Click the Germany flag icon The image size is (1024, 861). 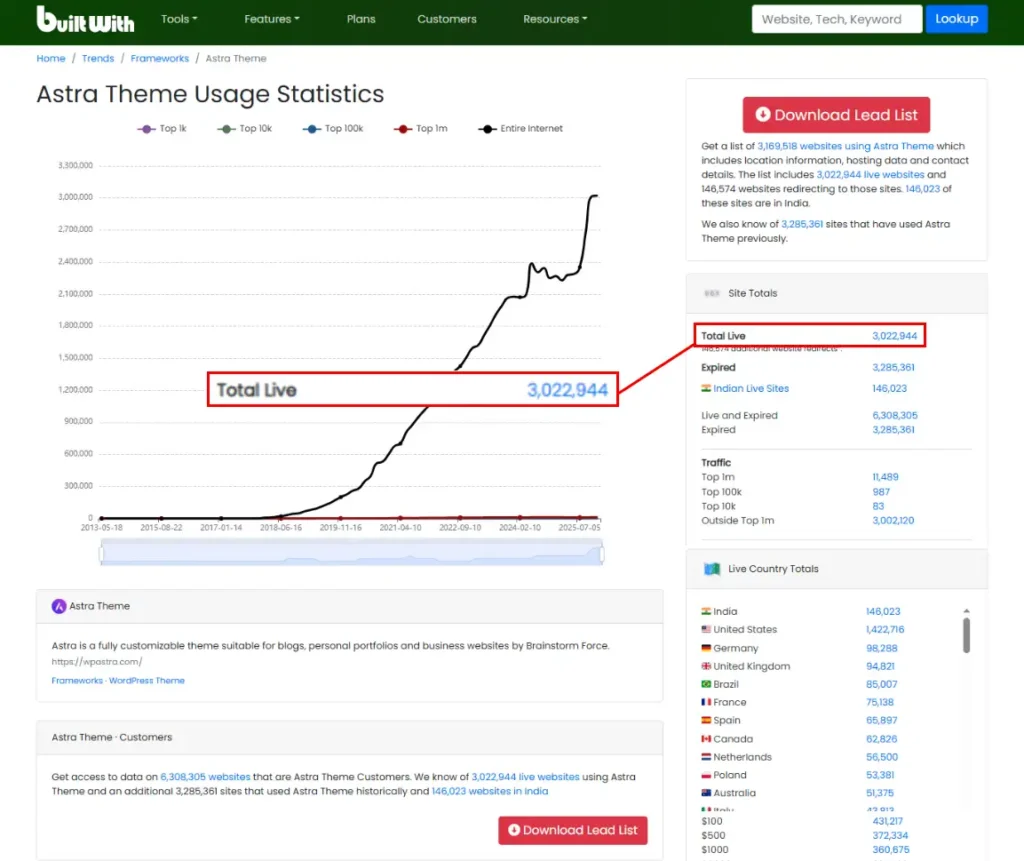click(706, 648)
